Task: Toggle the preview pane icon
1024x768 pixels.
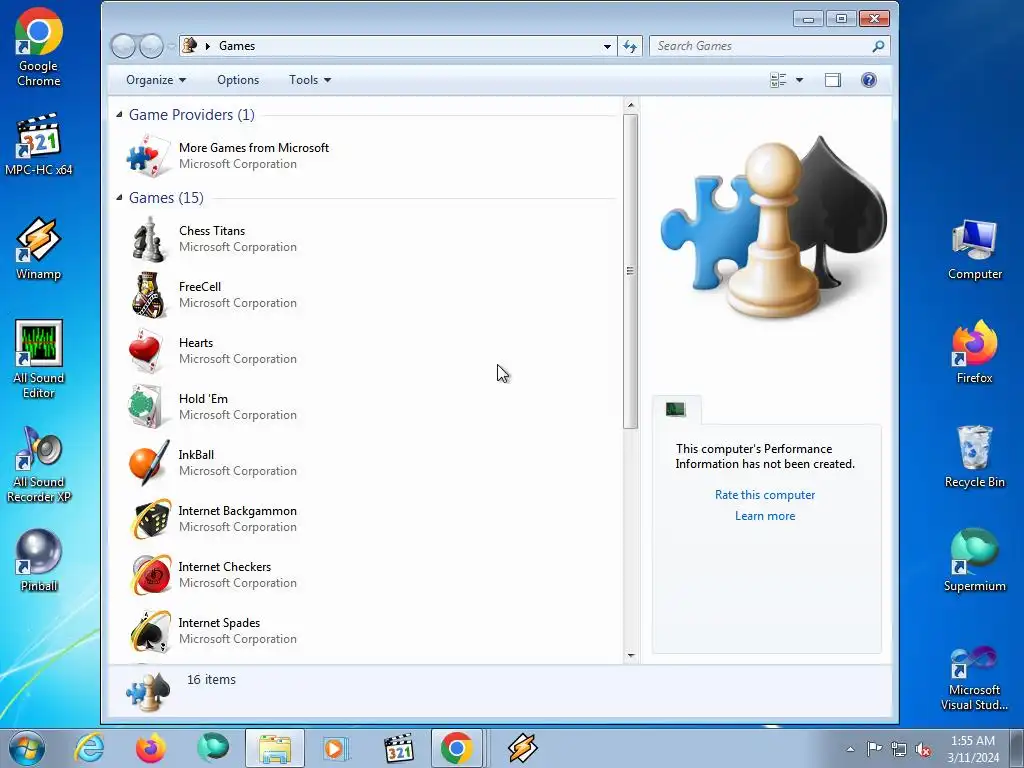Action: click(833, 80)
